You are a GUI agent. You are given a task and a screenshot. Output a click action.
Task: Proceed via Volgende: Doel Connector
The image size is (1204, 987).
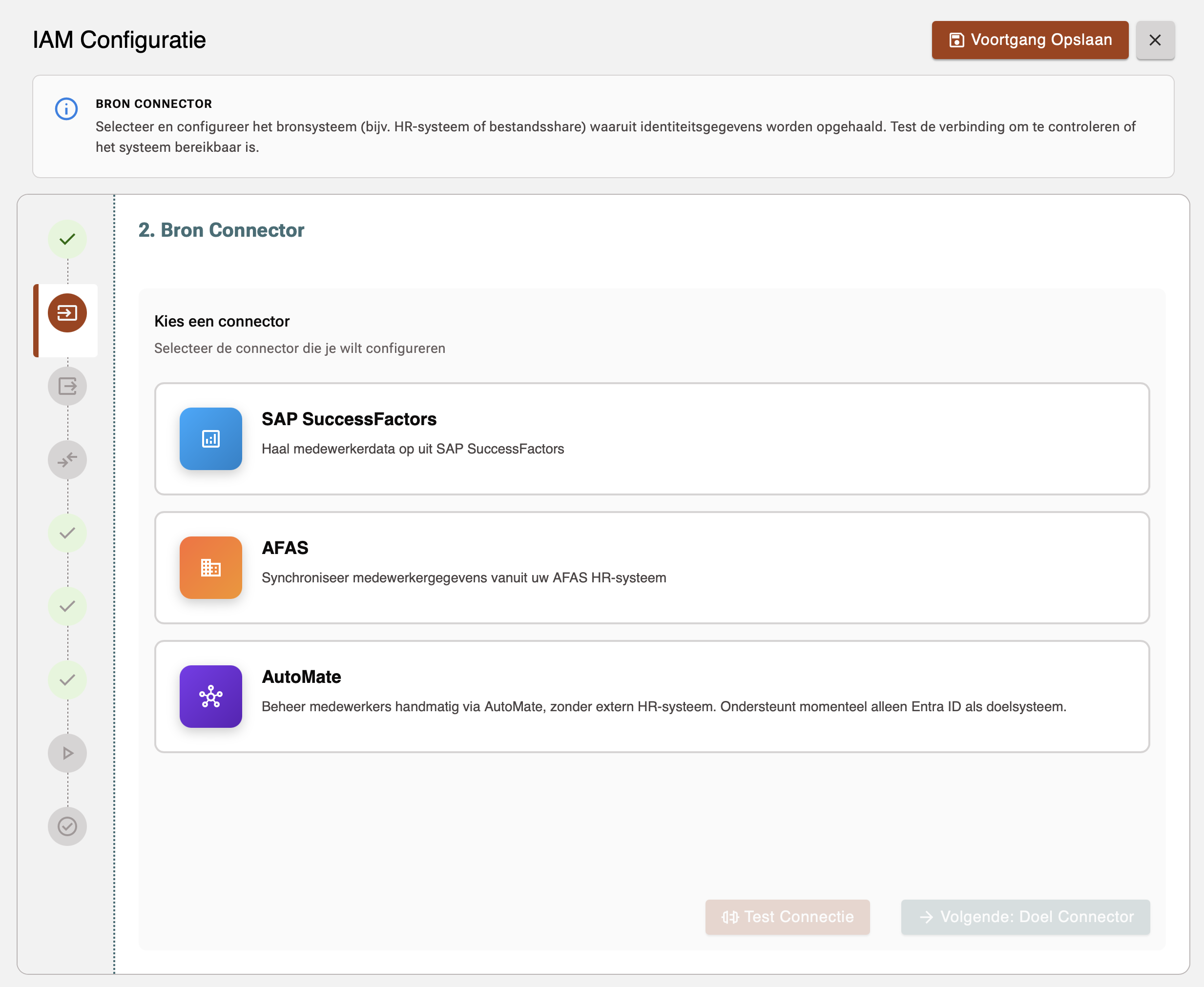click(x=1025, y=917)
